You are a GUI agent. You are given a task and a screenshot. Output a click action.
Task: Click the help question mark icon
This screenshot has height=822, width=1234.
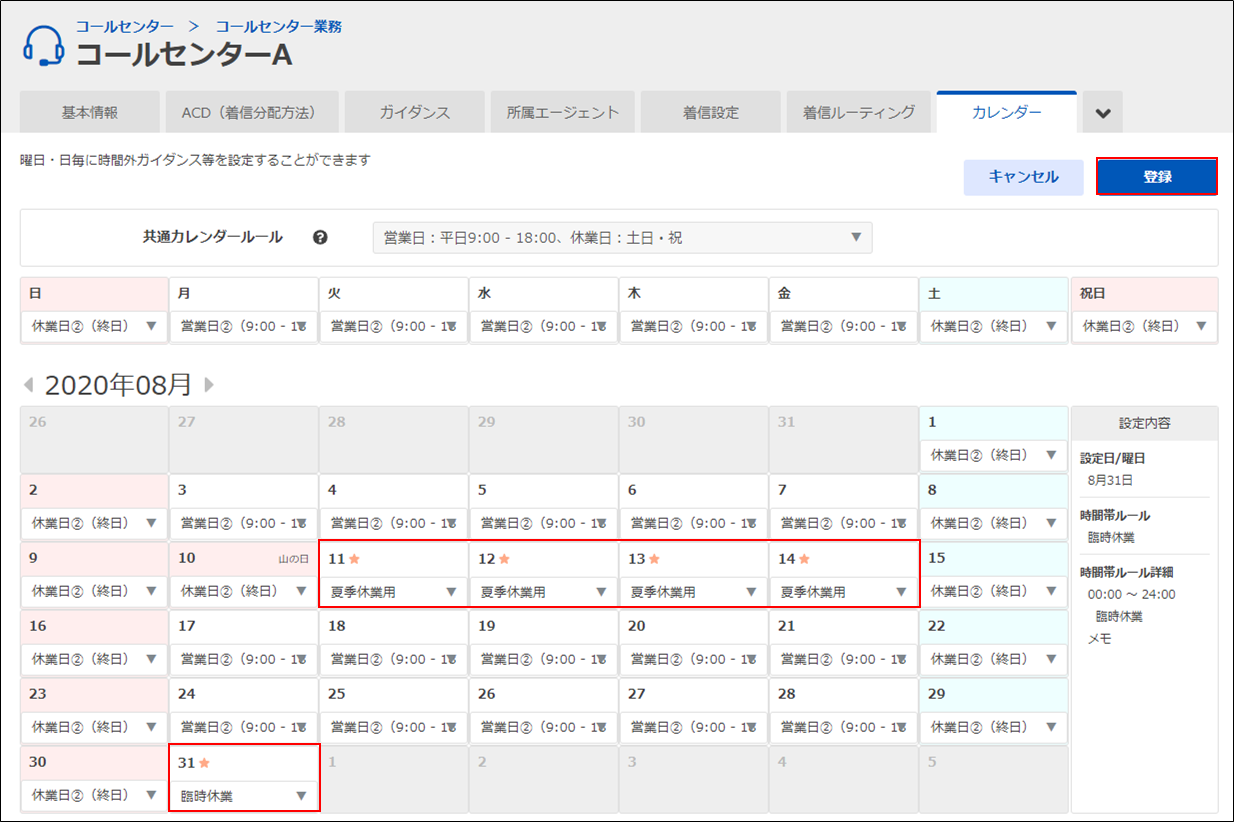(320, 238)
